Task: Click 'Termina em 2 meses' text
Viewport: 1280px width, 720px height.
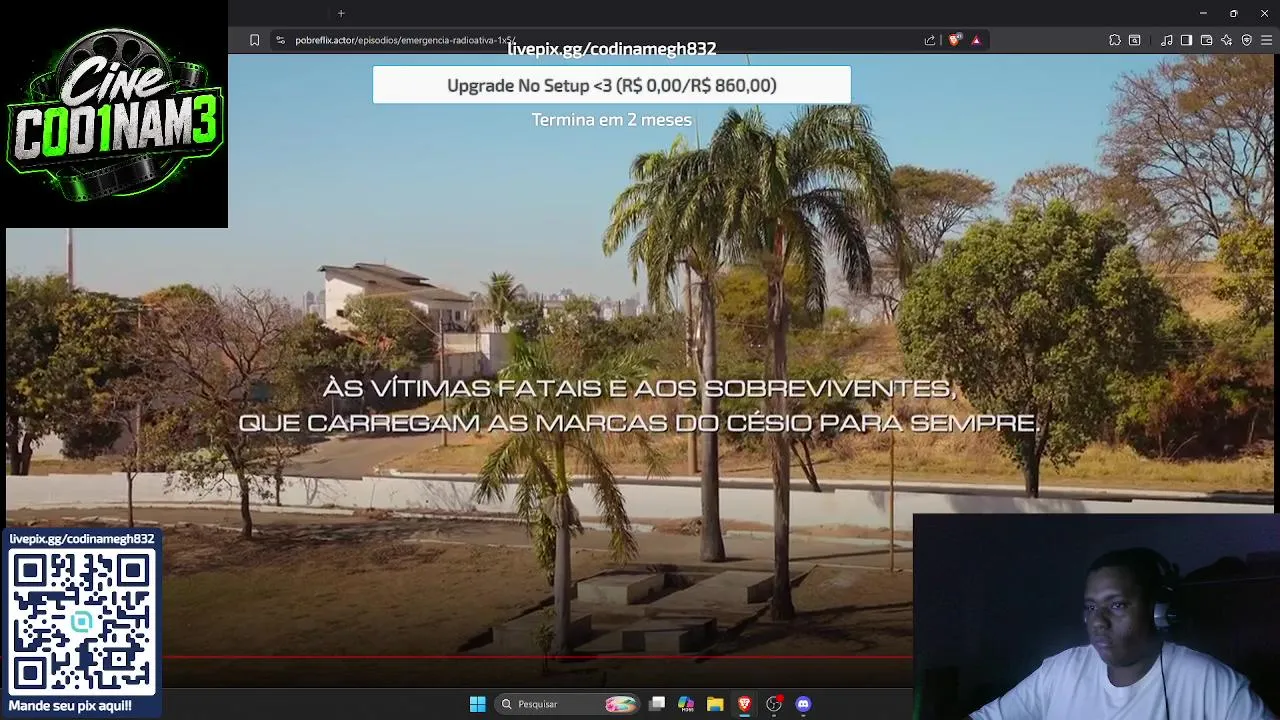Action: tap(611, 119)
